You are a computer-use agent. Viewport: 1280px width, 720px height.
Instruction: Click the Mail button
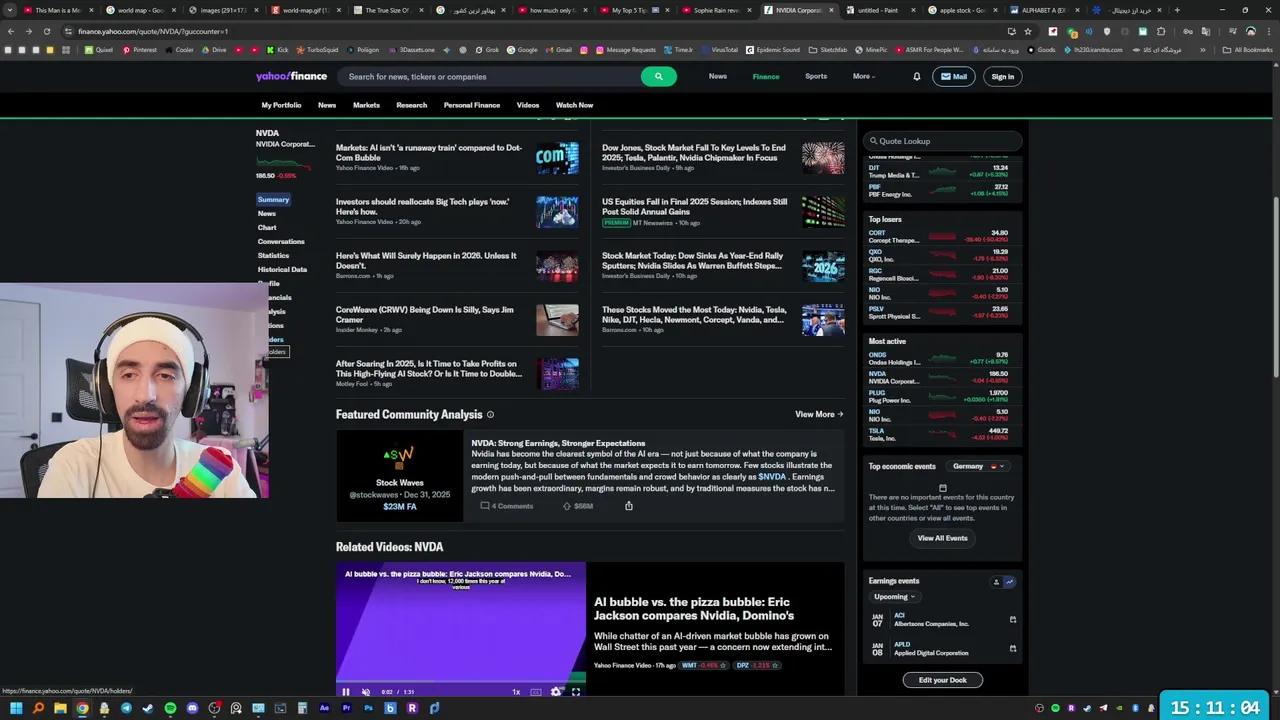[954, 76]
